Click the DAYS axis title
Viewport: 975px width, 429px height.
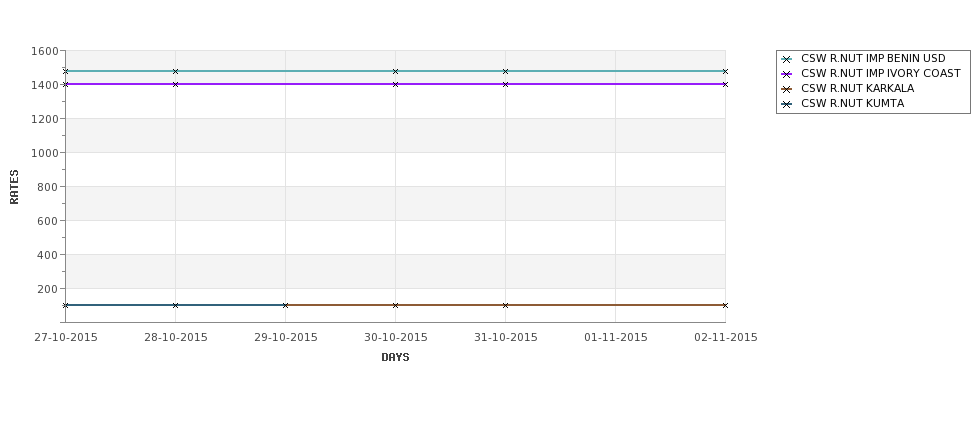point(395,357)
